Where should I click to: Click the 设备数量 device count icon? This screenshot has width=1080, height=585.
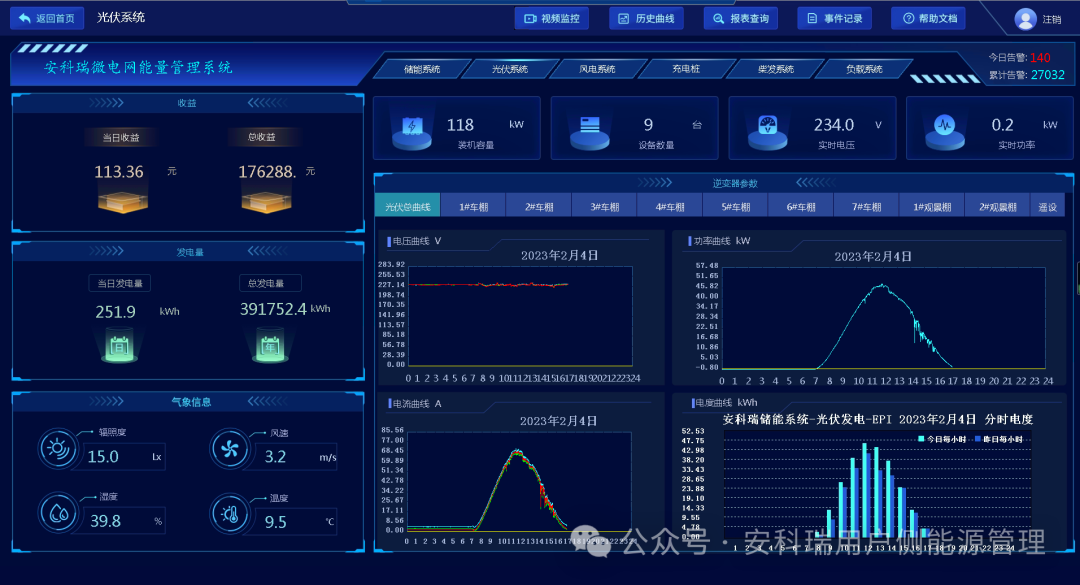pyautogui.click(x=590, y=130)
